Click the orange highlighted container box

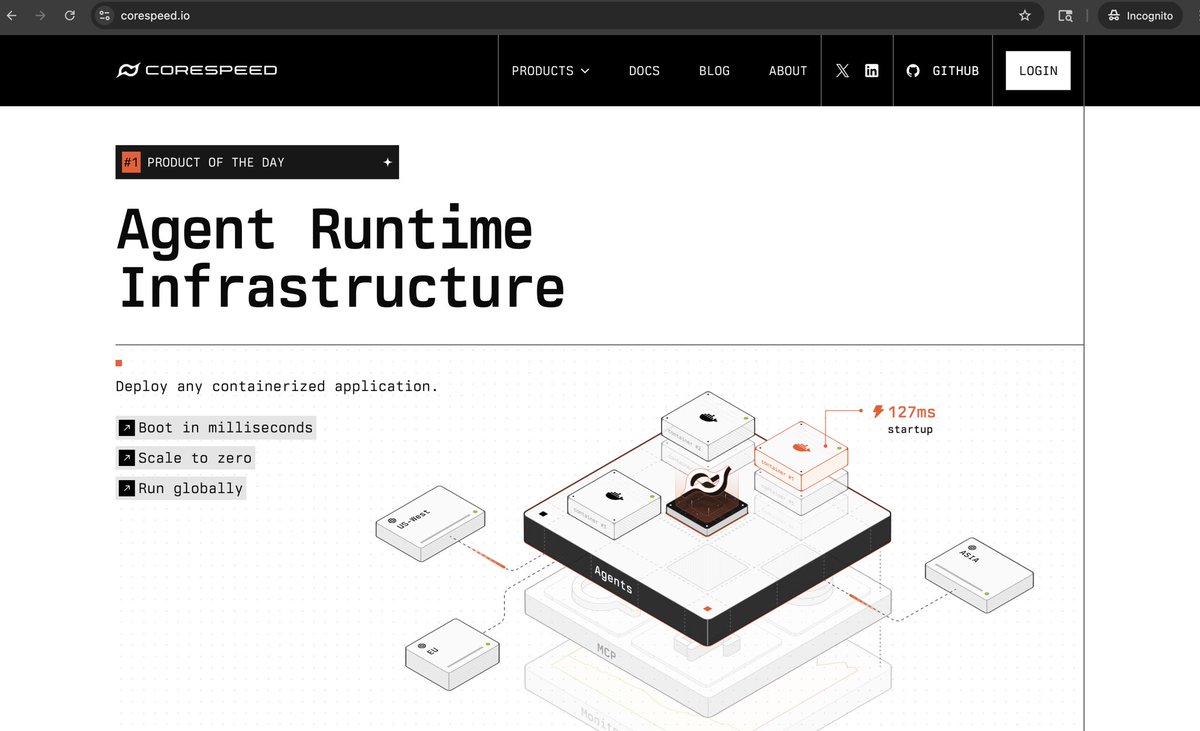(801, 456)
